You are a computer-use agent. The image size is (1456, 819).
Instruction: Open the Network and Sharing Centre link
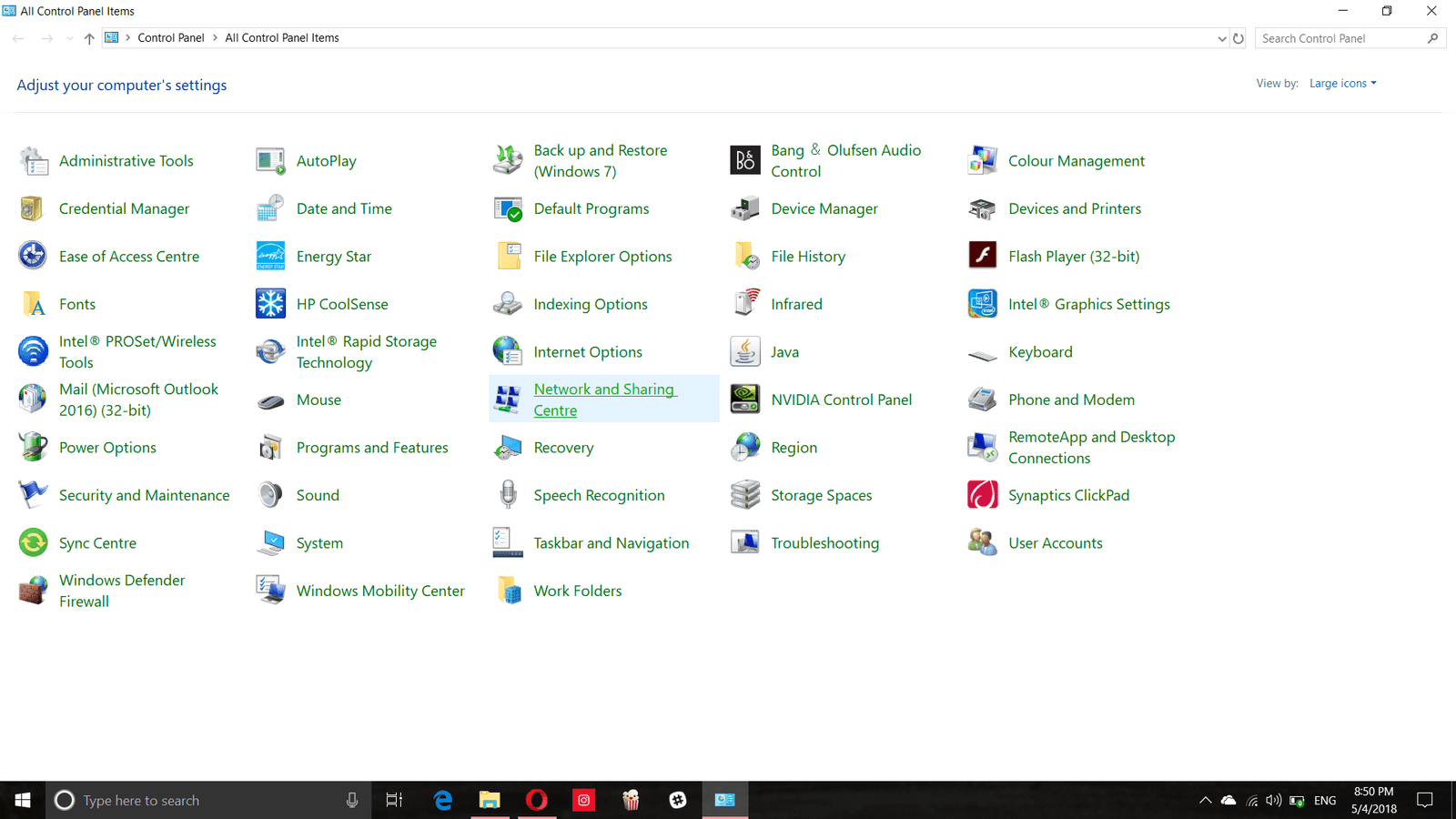(x=605, y=399)
